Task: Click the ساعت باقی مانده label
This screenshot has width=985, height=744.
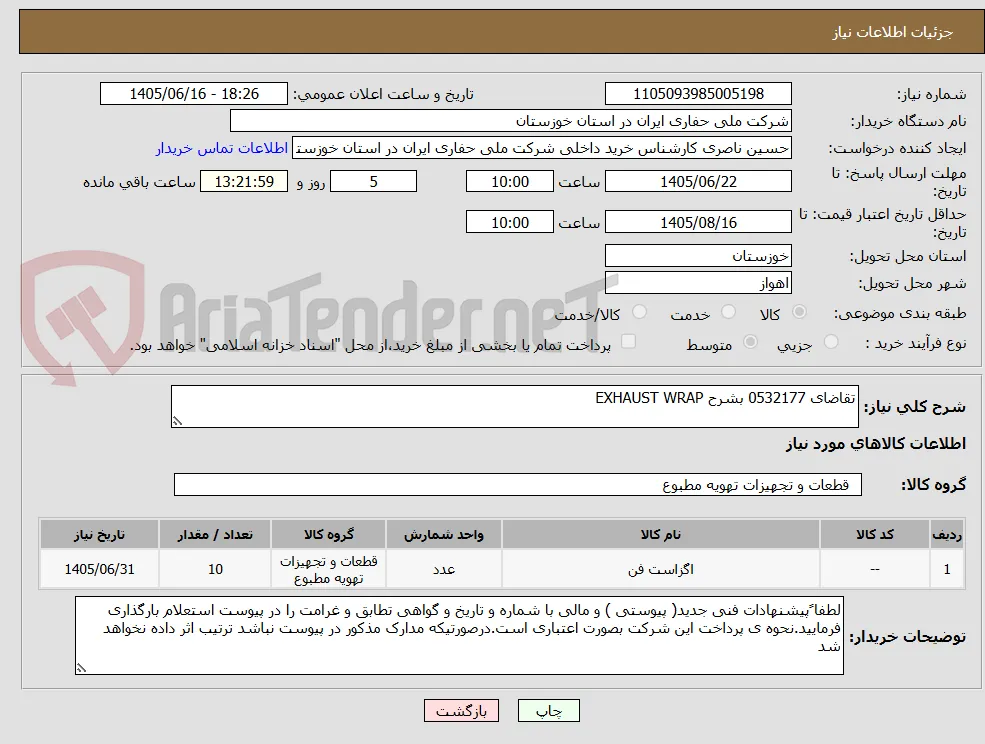Action: (139, 182)
